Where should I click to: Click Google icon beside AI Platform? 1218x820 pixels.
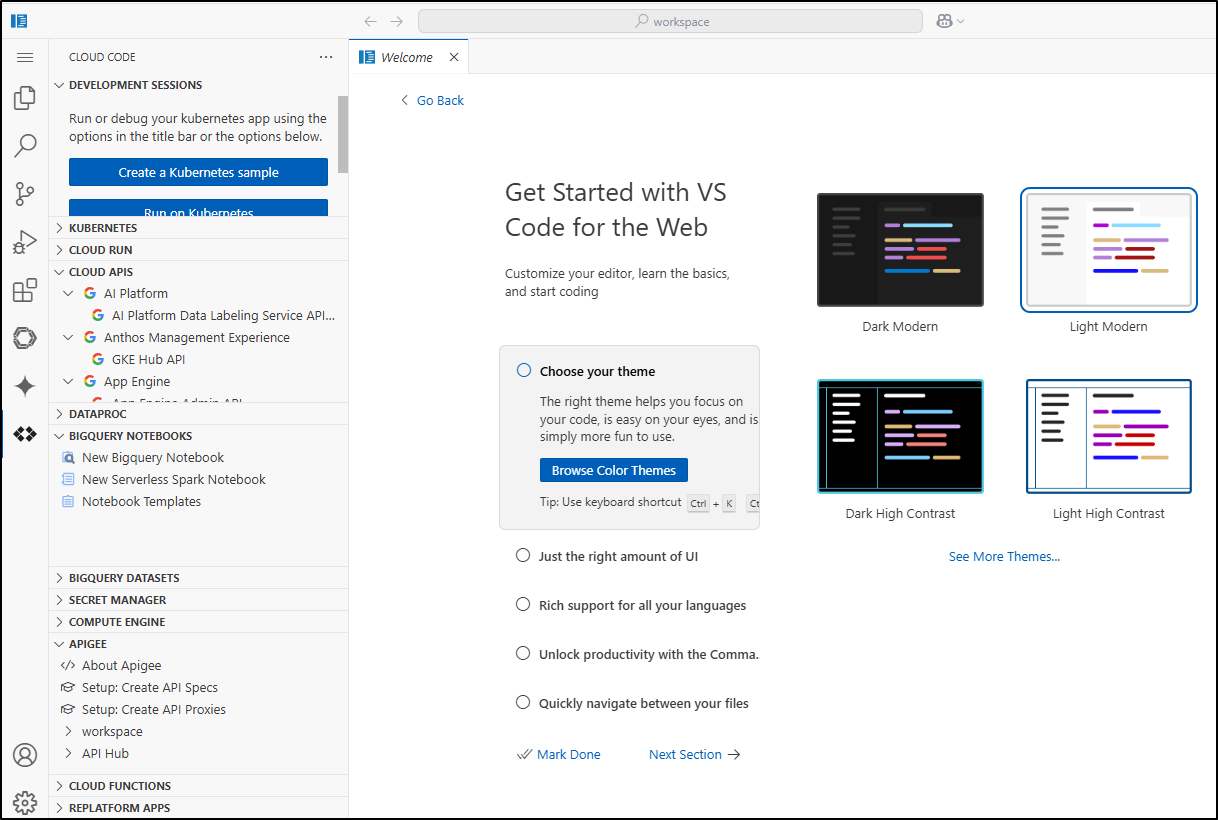(91, 294)
